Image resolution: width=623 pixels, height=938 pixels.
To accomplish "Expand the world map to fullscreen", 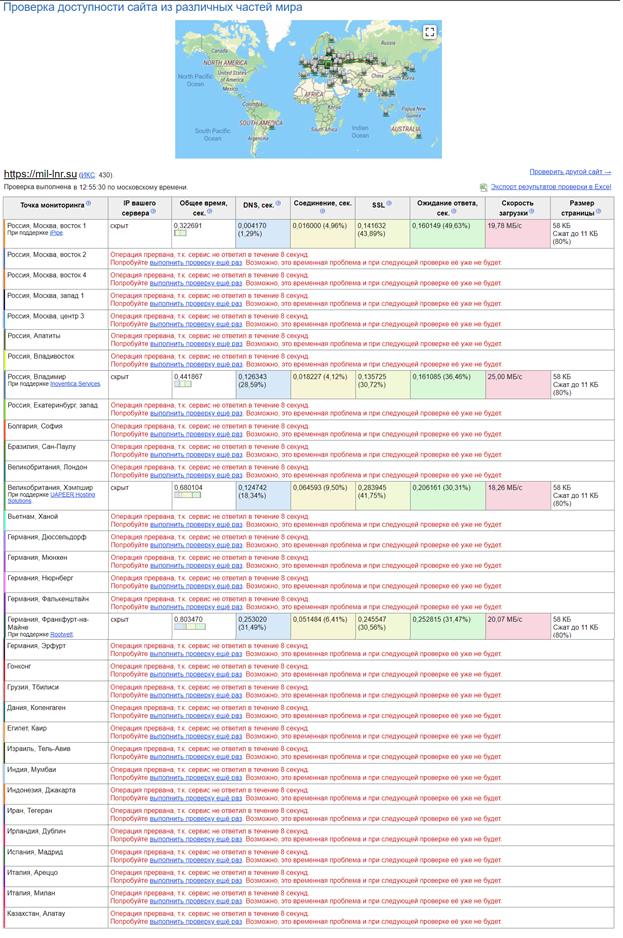I will [x=429, y=32].
